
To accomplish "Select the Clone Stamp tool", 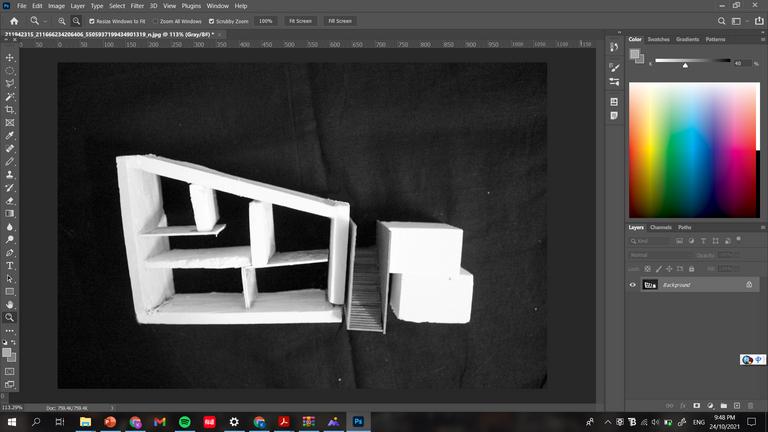I will [10, 174].
